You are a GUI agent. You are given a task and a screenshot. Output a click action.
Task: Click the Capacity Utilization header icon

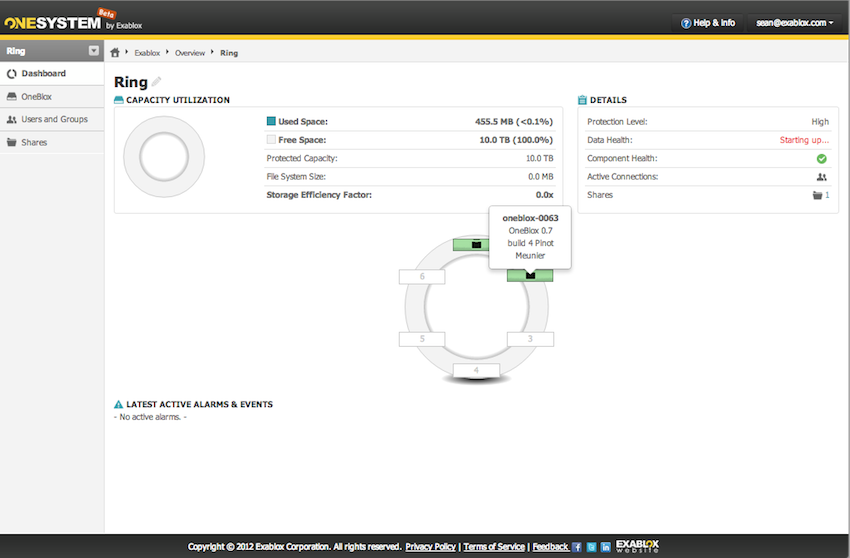click(119, 100)
